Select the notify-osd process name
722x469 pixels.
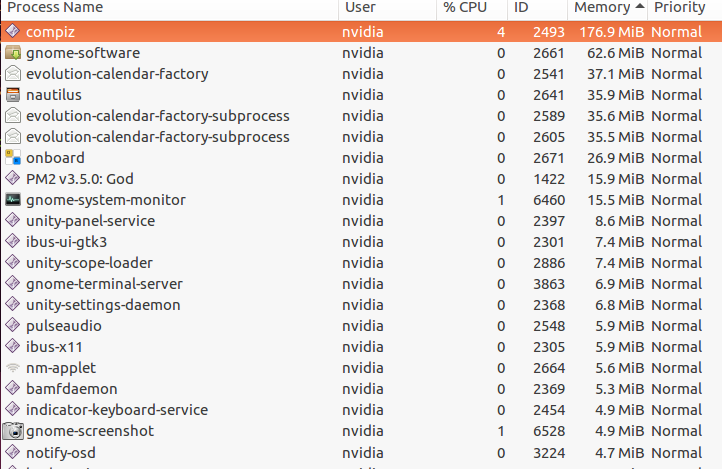tap(61, 453)
